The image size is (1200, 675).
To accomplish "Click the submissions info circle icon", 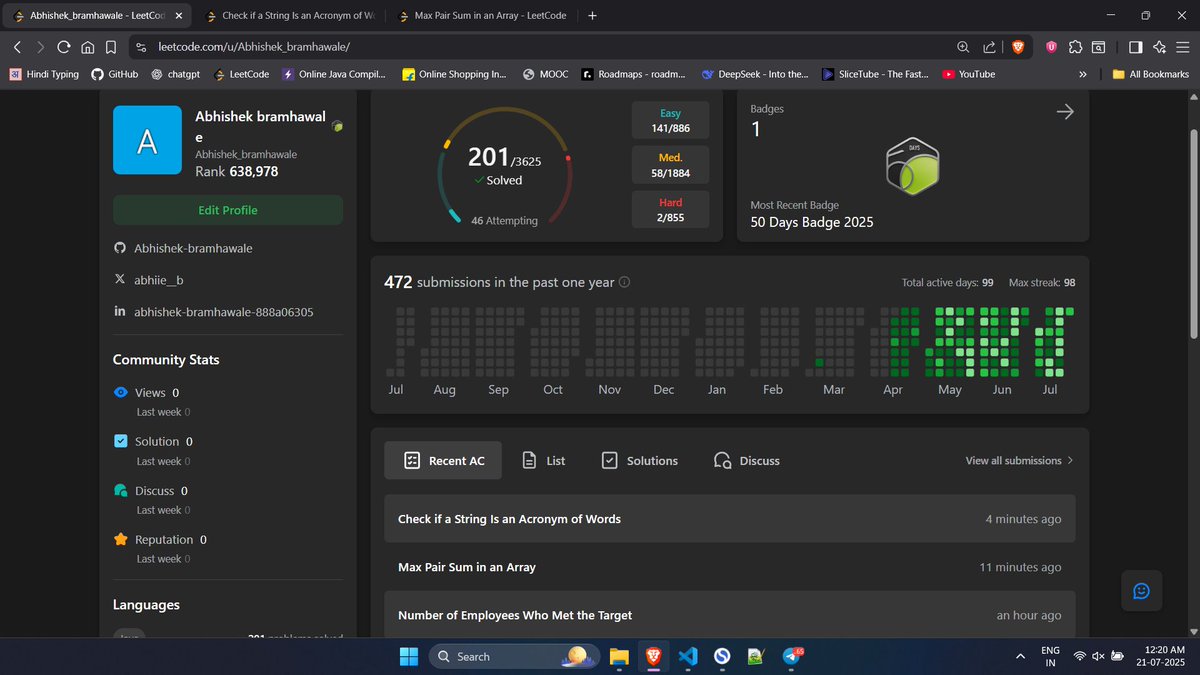I will click(x=625, y=282).
